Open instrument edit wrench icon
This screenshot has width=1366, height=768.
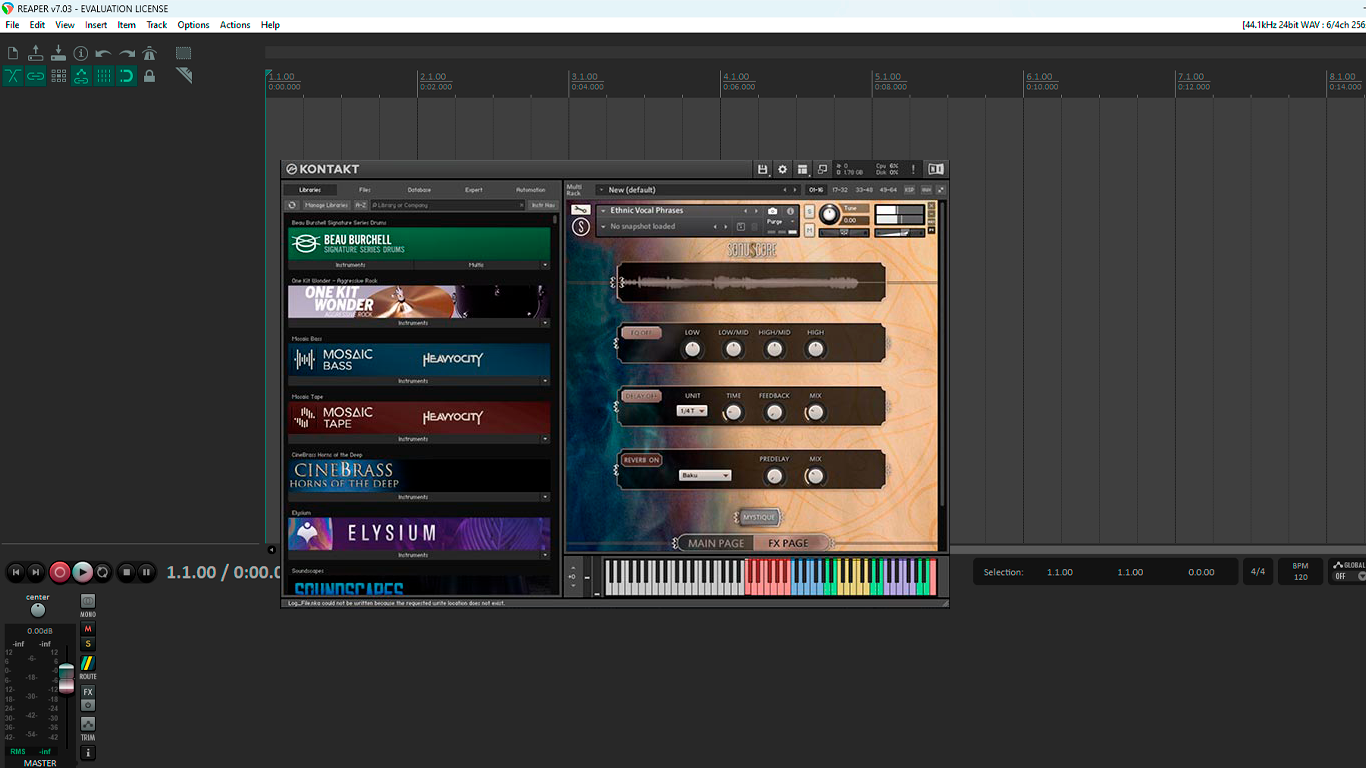point(581,210)
